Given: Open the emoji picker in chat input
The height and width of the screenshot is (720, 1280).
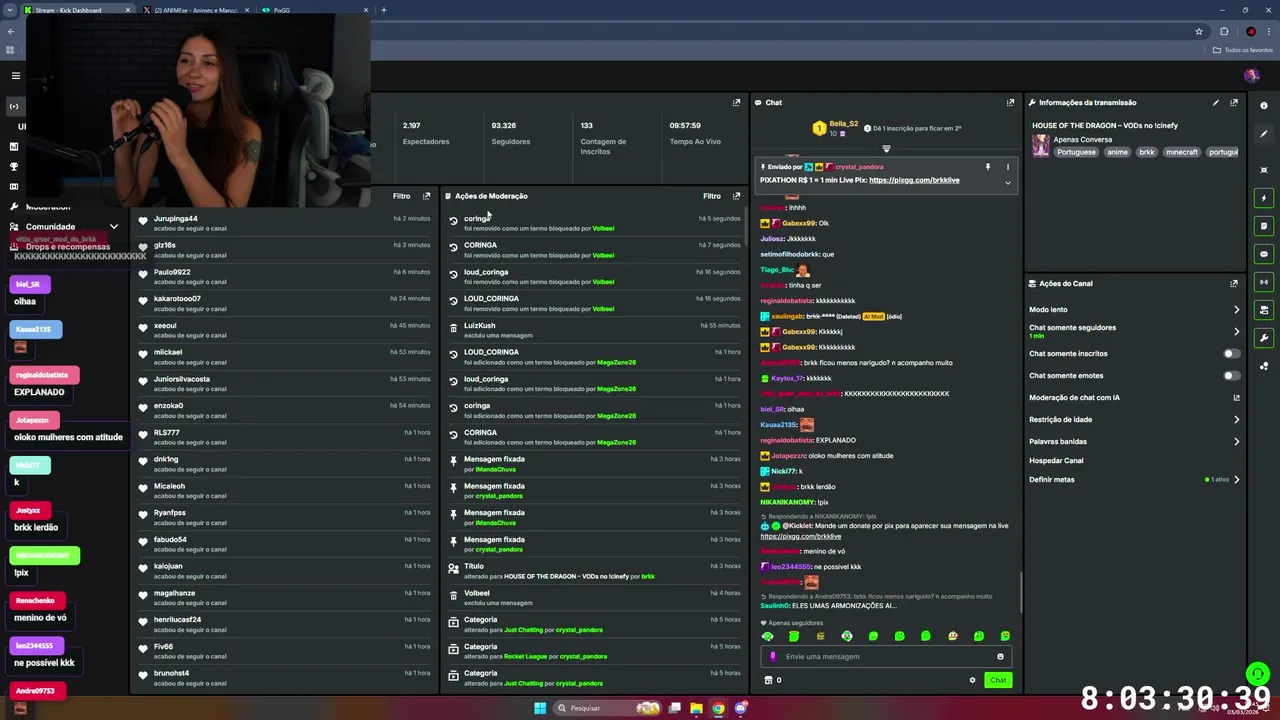Looking at the screenshot, I should 1000,656.
